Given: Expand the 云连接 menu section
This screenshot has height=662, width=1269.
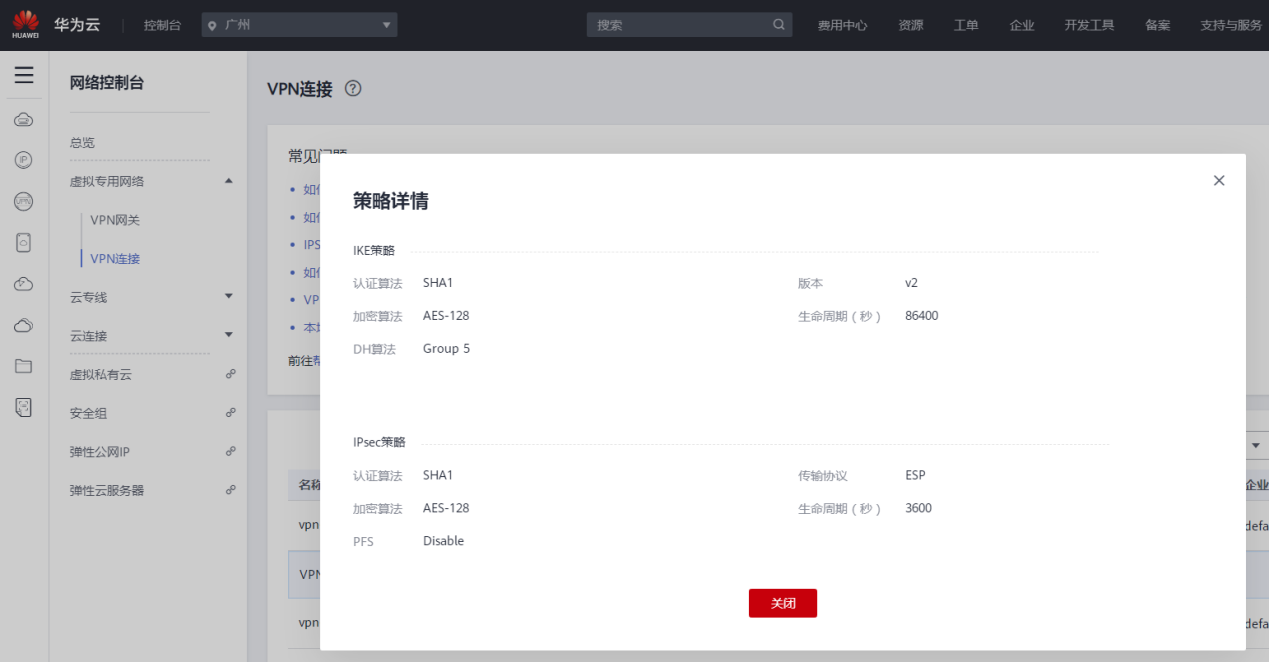Looking at the screenshot, I should (228, 335).
